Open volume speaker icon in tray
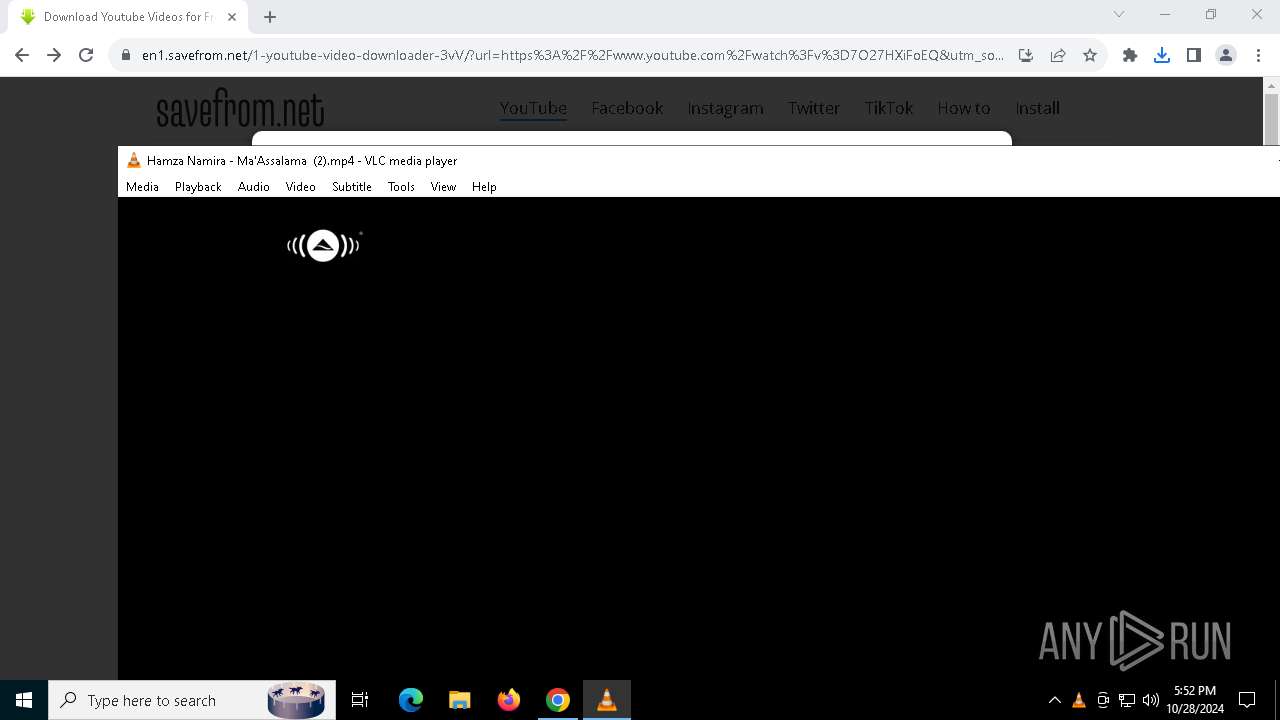This screenshot has width=1280, height=720. (x=1151, y=700)
